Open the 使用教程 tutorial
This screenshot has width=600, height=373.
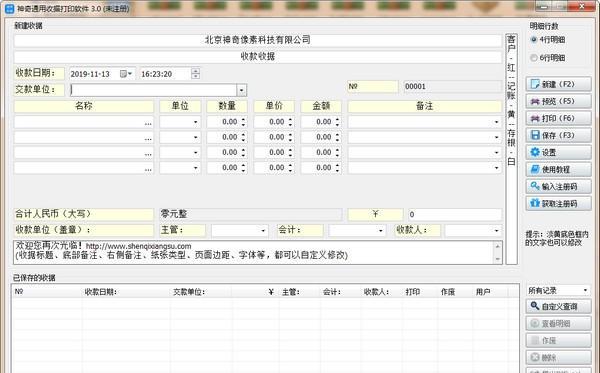(x=558, y=169)
